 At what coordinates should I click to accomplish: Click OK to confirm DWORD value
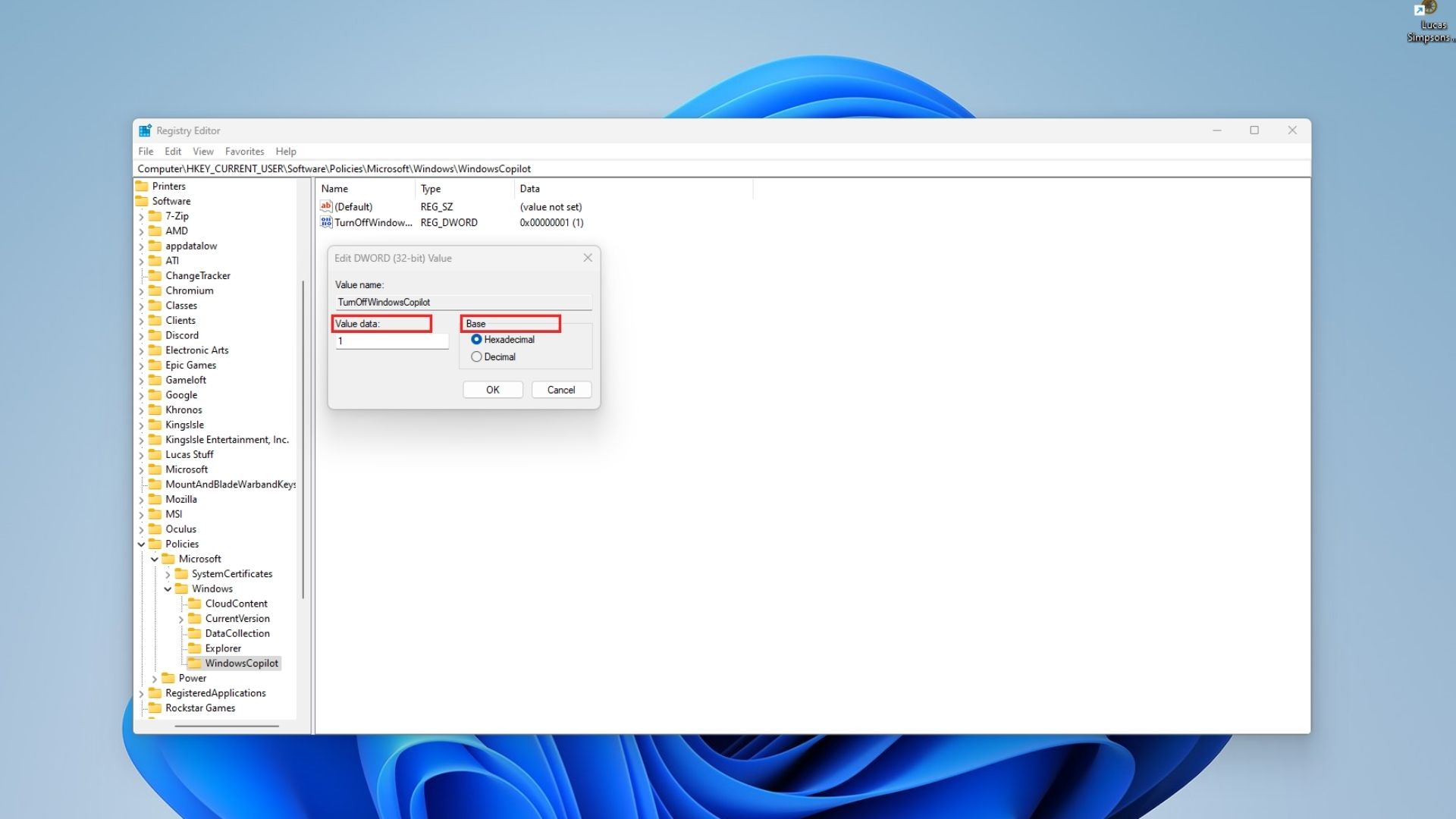click(x=492, y=389)
